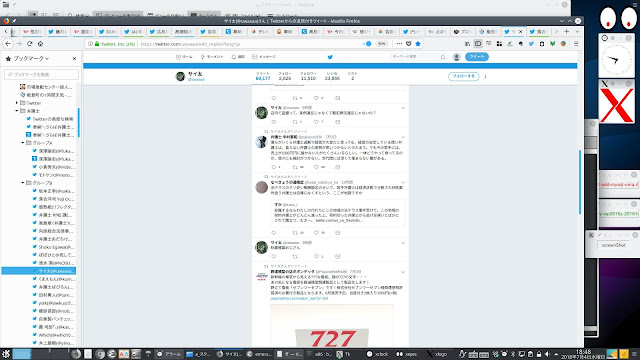Expand the Twitter bookmark folder
Image resolution: width=640 pixels, height=360 pixels.
click(x=17, y=103)
